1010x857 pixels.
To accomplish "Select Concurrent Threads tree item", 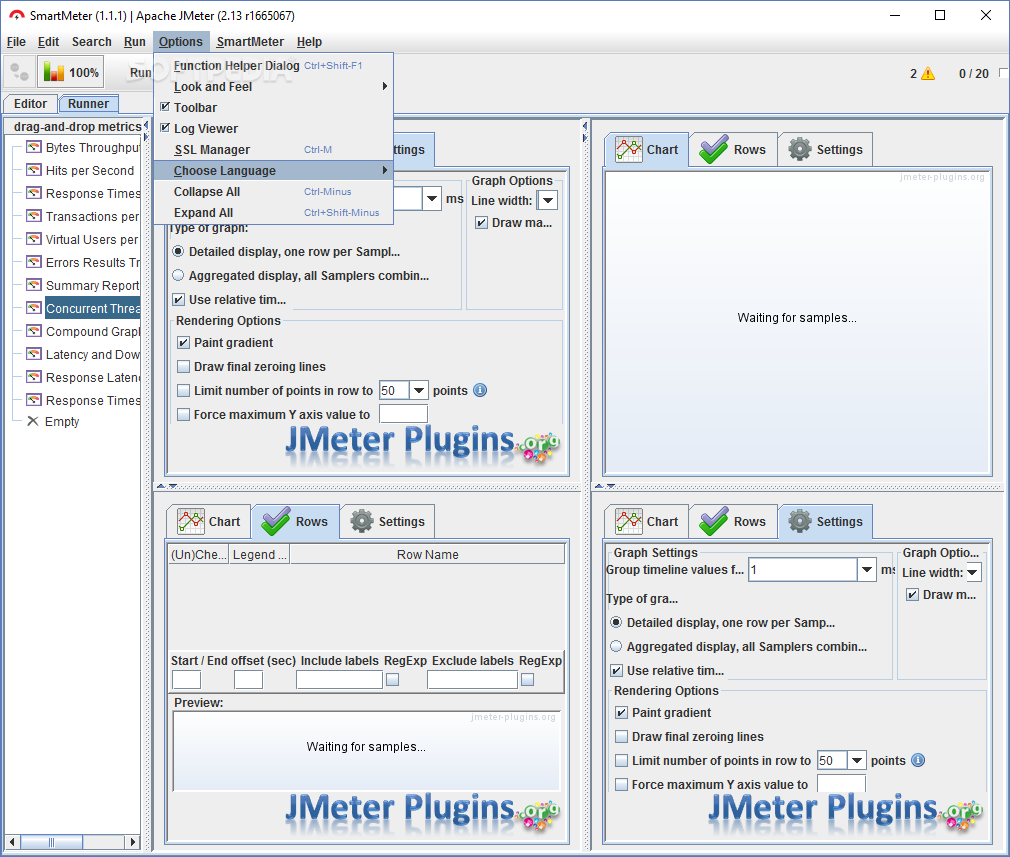I will 92,309.
